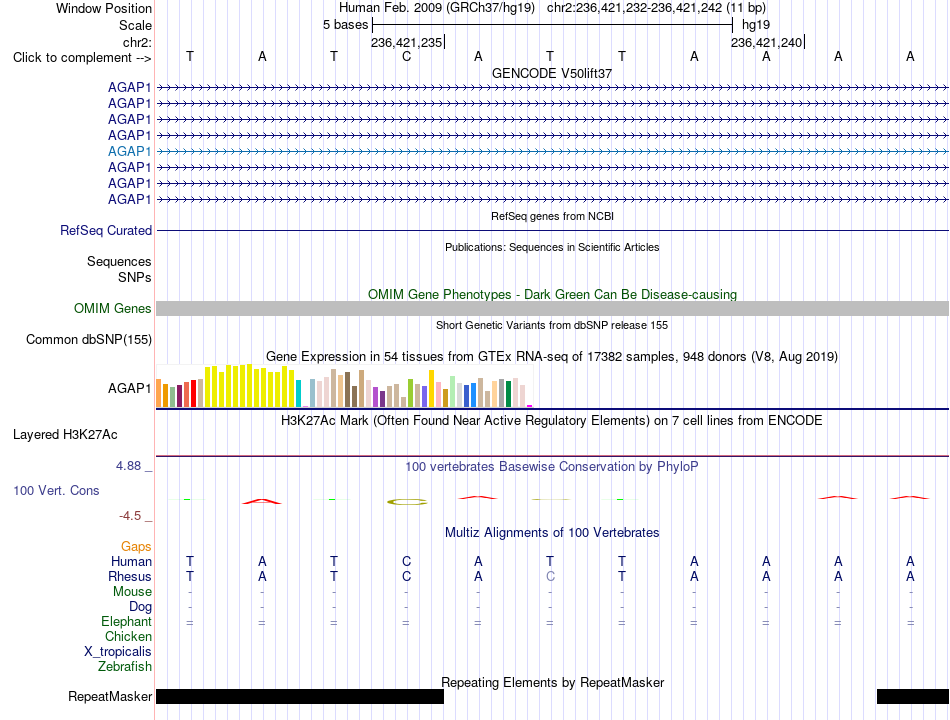Click the long left black RepeatMasker block

(x=300, y=696)
